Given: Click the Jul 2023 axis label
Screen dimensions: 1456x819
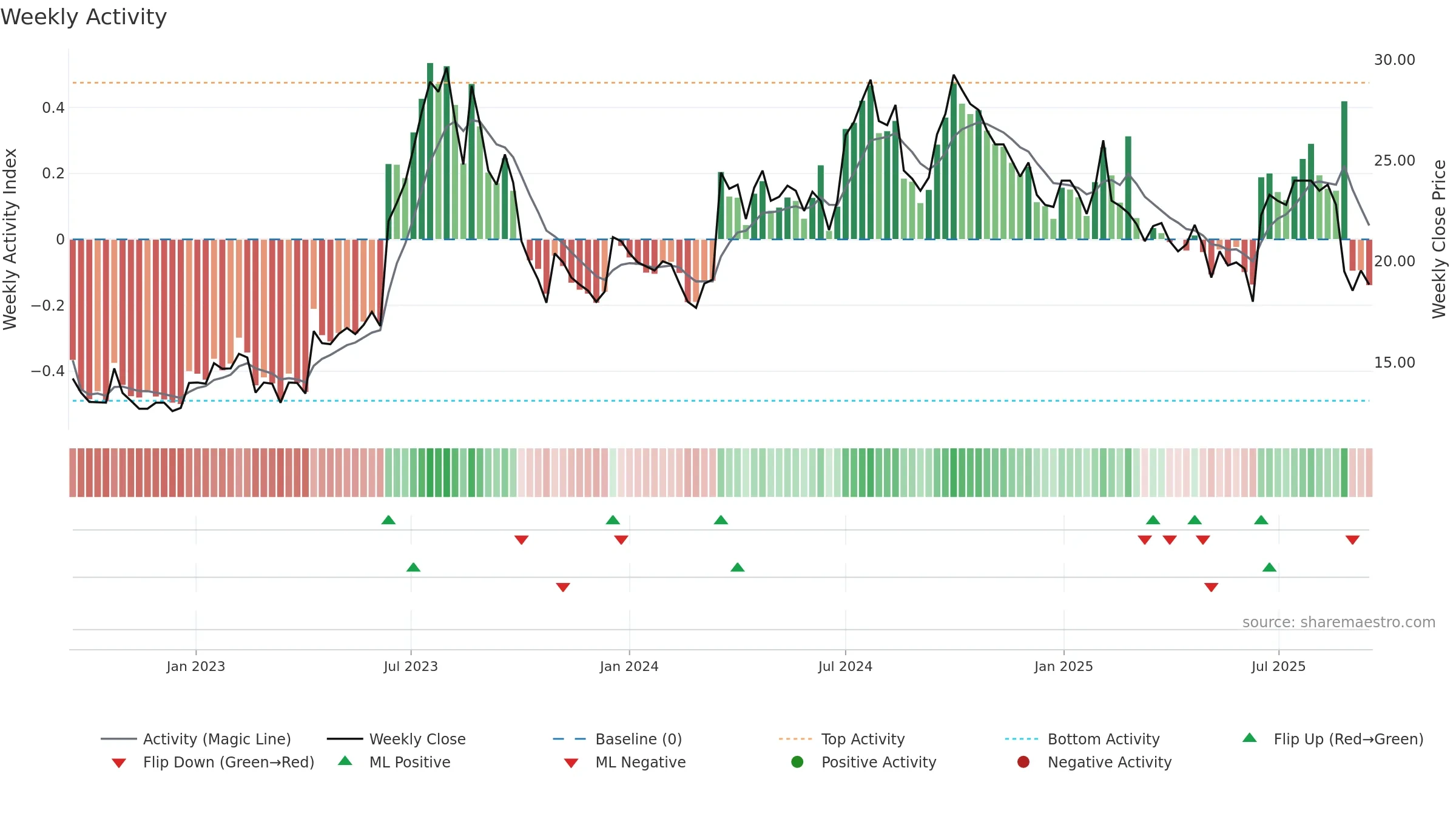Looking at the screenshot, I should [x=411, y=667].
